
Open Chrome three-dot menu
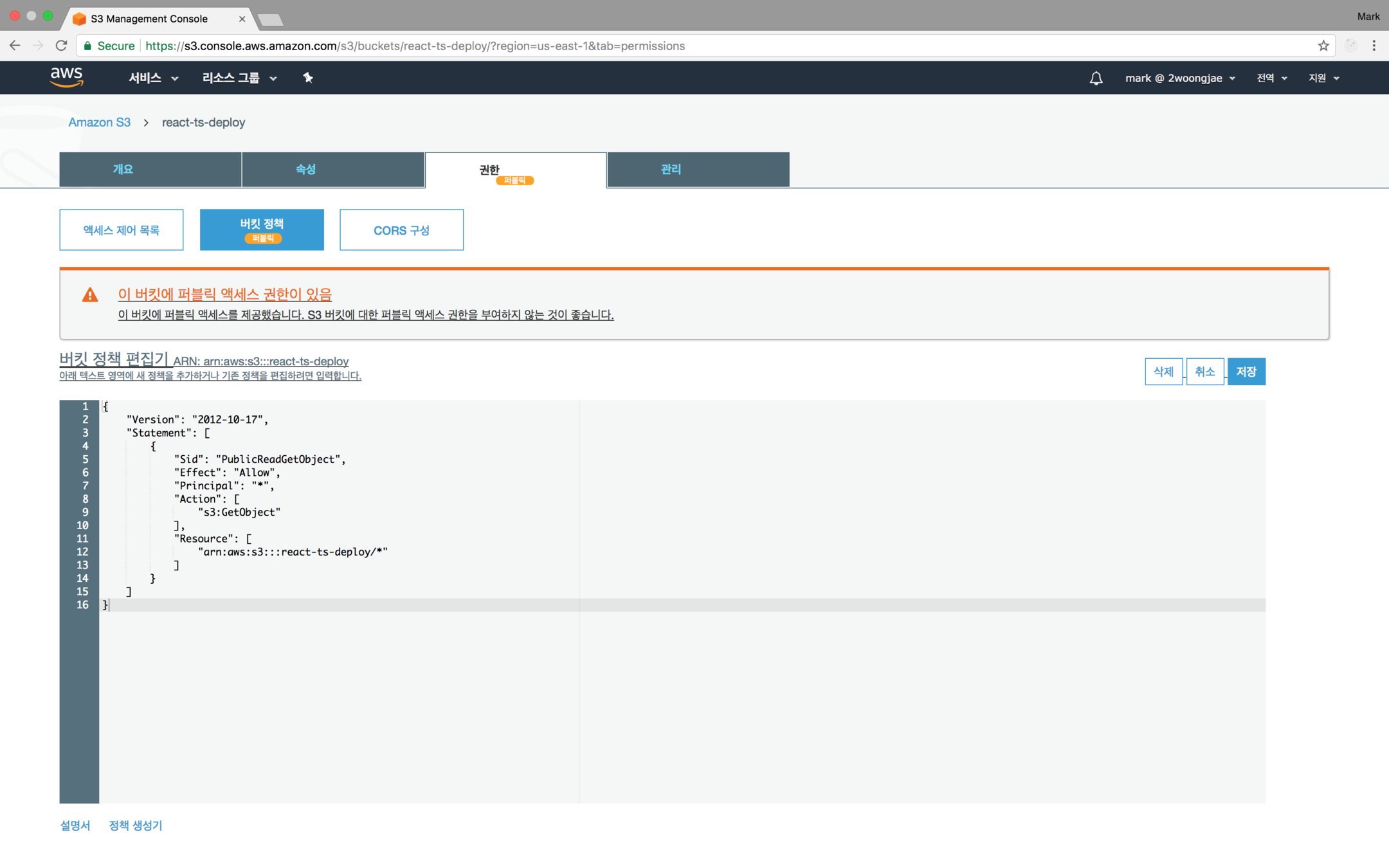point(1374,46)
